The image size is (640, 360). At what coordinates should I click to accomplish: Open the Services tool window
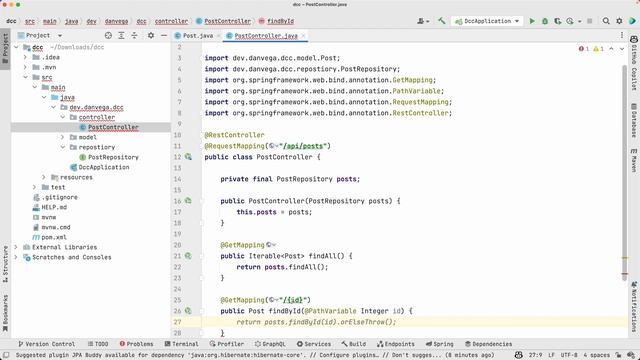pyautogui.click(x=314, y=344)
